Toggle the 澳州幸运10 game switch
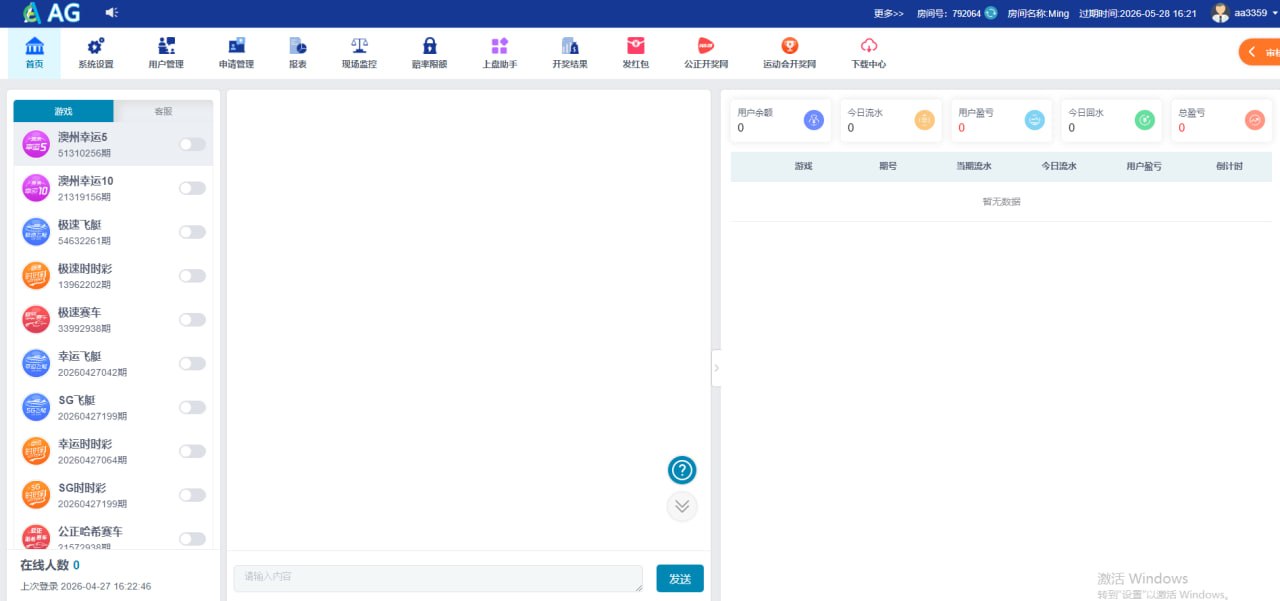Image resolution: width=1280 pixels, height=601 pixels. point(192,188)
